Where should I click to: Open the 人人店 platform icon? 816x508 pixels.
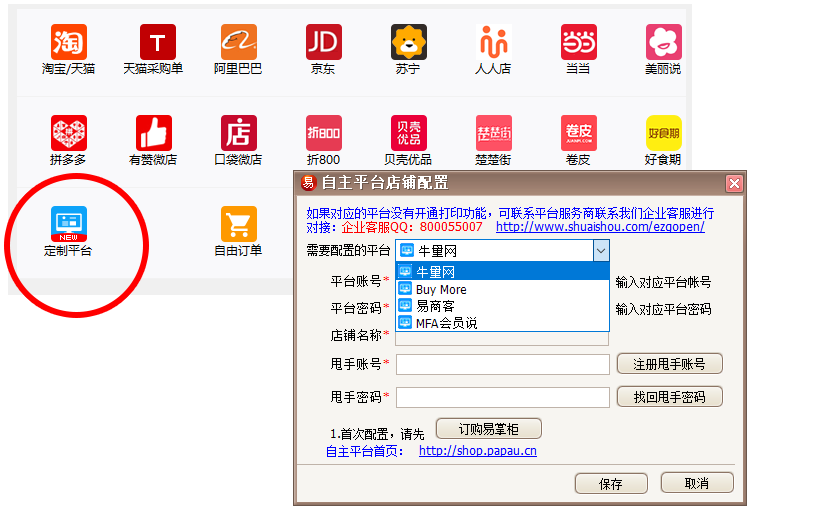pyautogui.click(x=493, y=42)
